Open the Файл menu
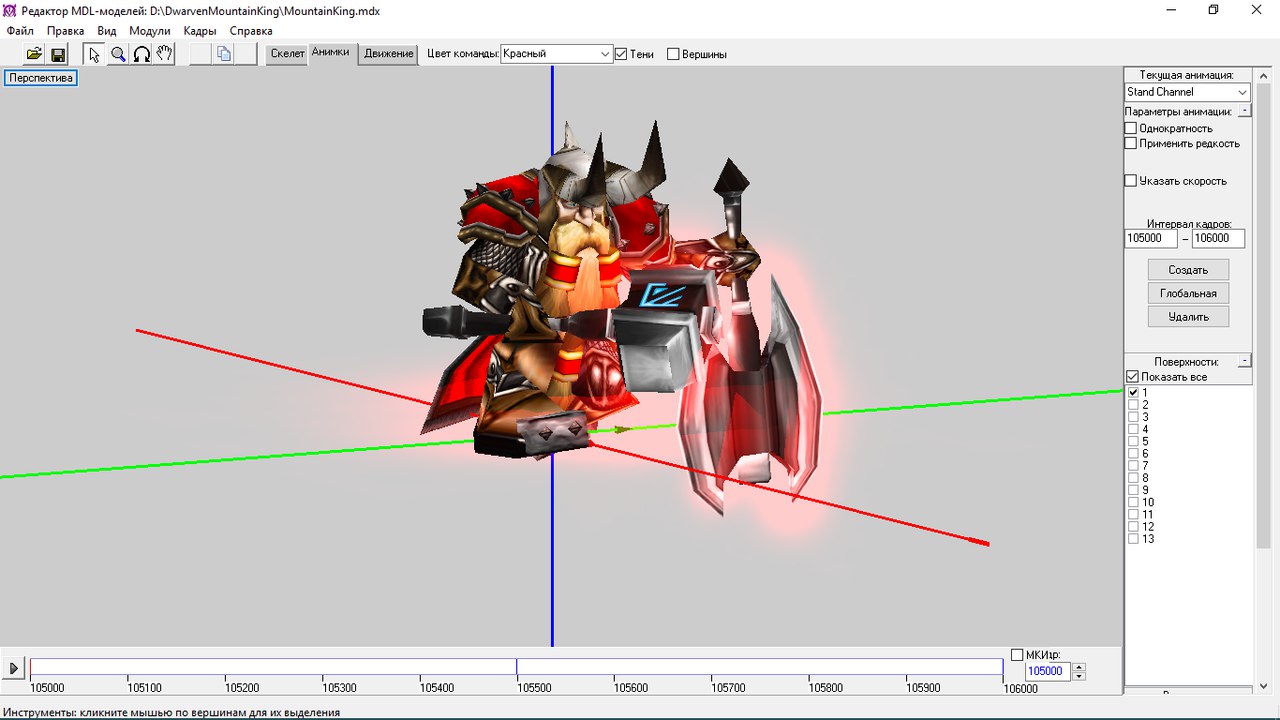This screenshot has width=1280, height=720. pos(20,31)
